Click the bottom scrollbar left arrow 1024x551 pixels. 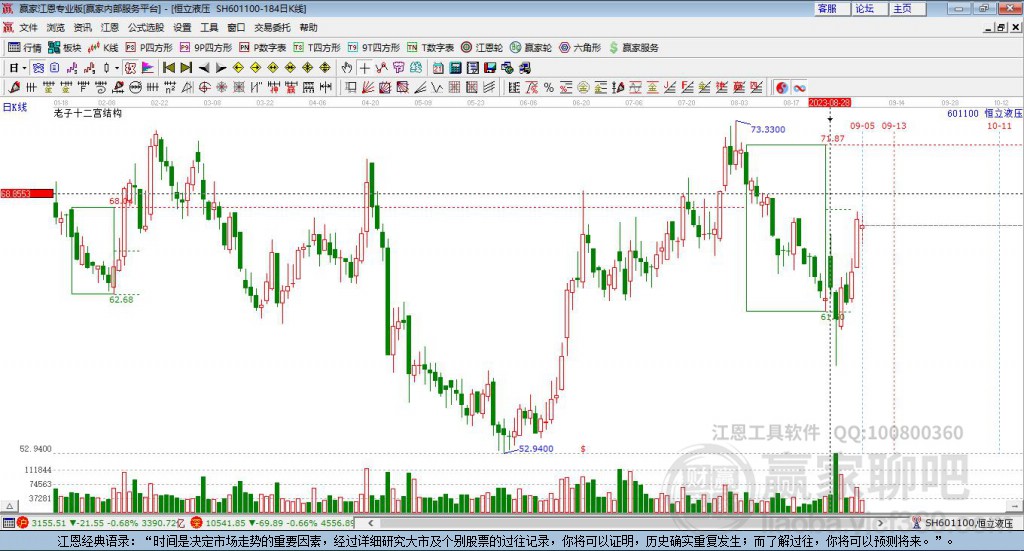(x=370, y=523)
